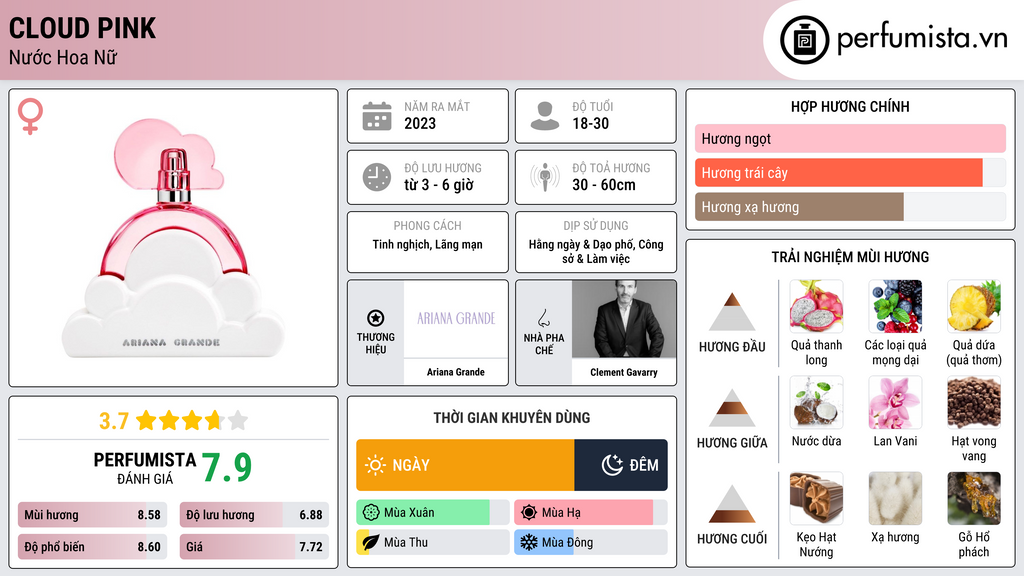The width and height of the screenshot is (1024, 576).
Task: Click the Quả thanh long note image
Action: coord(816,306)
